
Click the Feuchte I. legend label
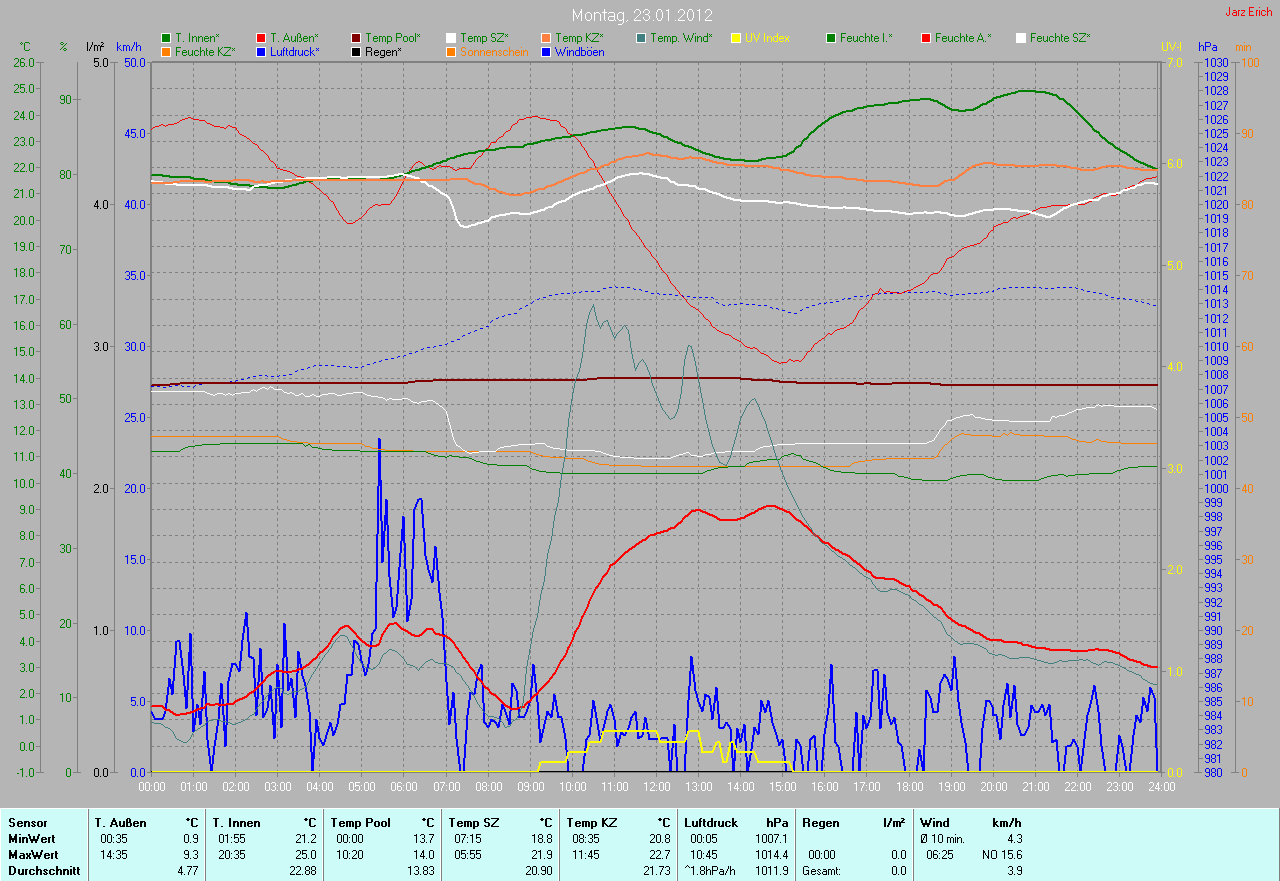point(866,38)
